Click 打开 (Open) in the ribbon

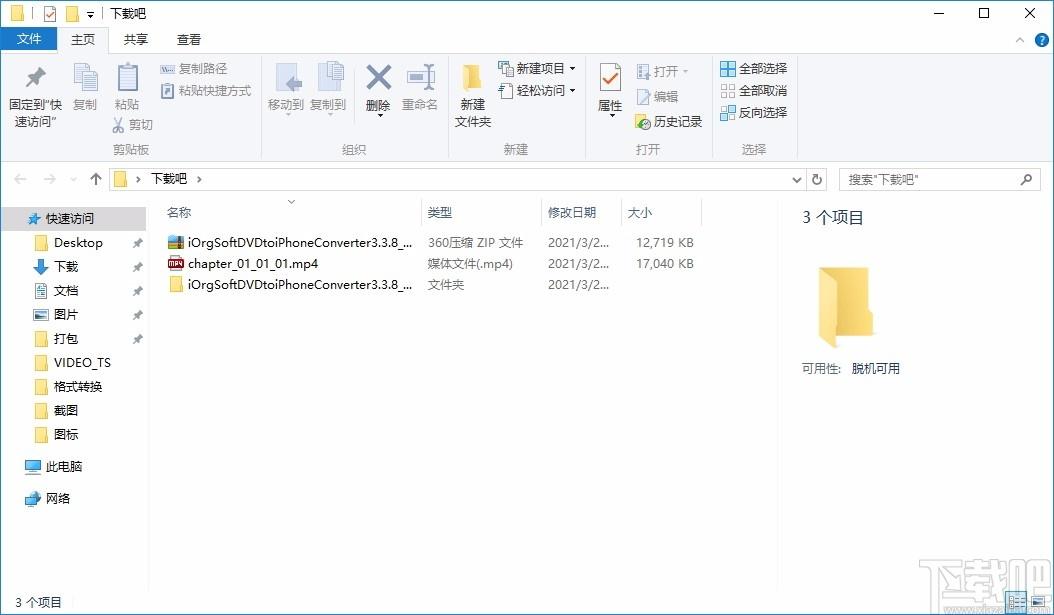point(662,71)
